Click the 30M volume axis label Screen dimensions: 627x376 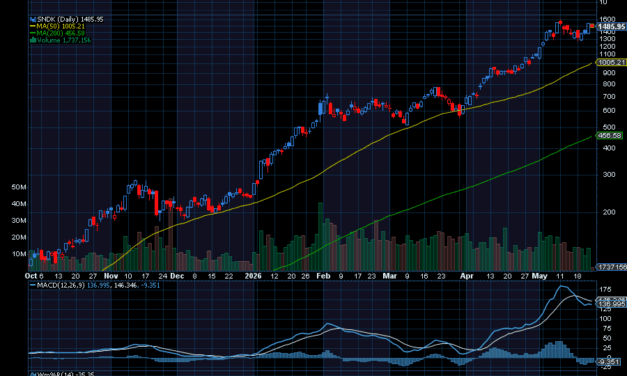[x=19, y=221]
